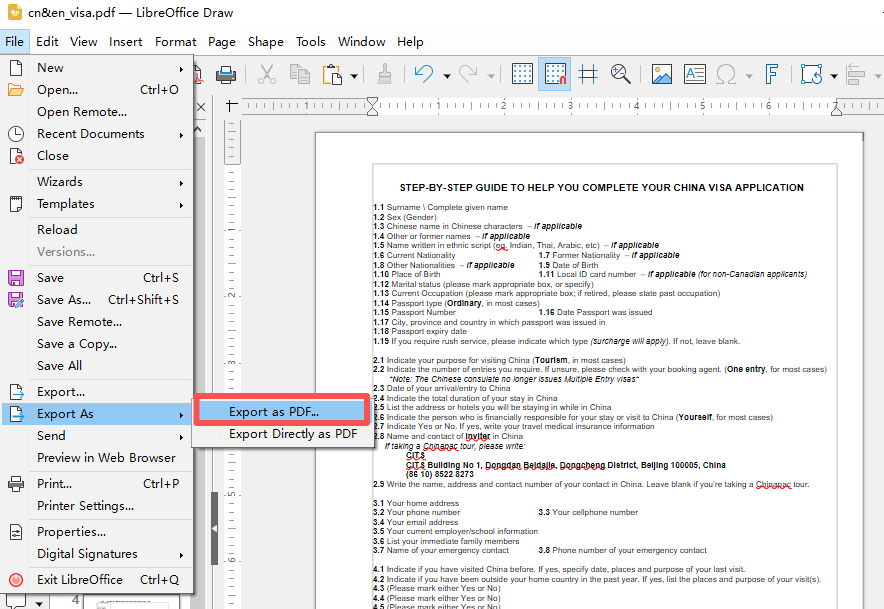Click the Insert Special Character omega icon
The height and width of the screenshot is (609, 884).
click(x=726, y=74)
